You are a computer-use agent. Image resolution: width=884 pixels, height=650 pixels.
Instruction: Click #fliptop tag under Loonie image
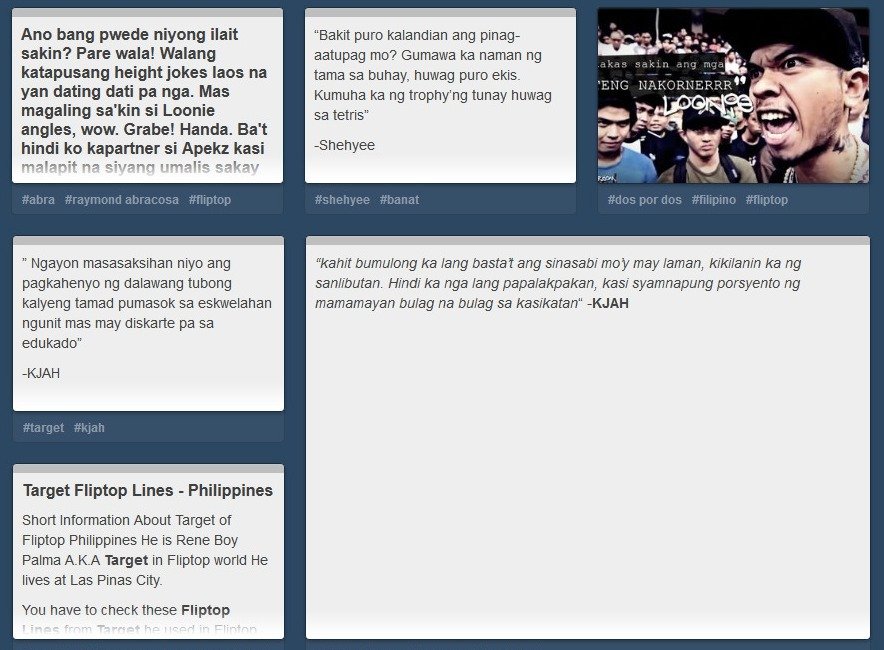pos(767,200)
